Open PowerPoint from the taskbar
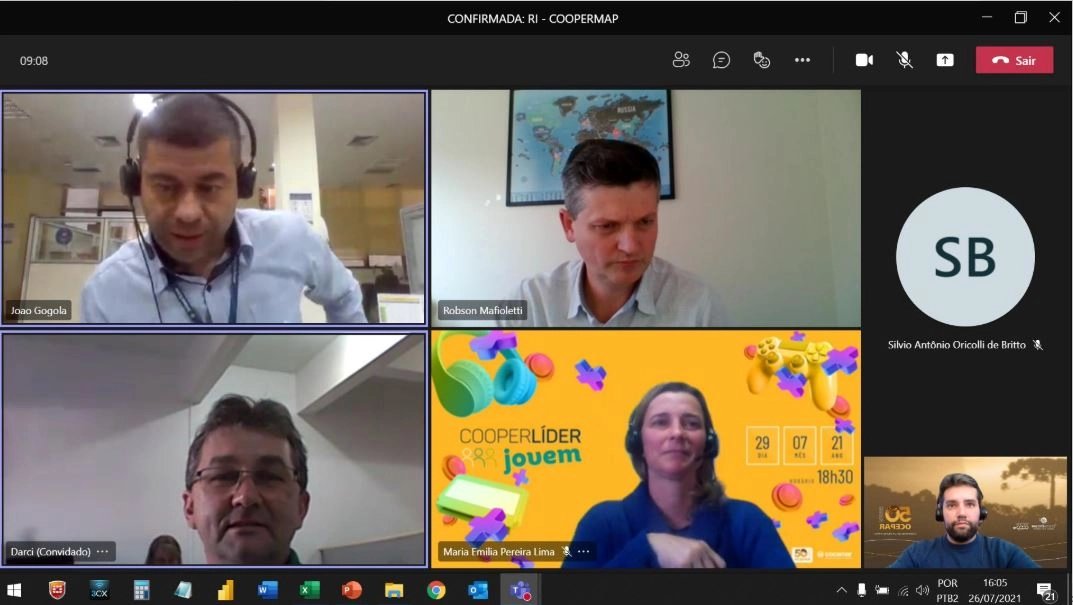Viewport: 1073px width, 605px height. (352, 590)
